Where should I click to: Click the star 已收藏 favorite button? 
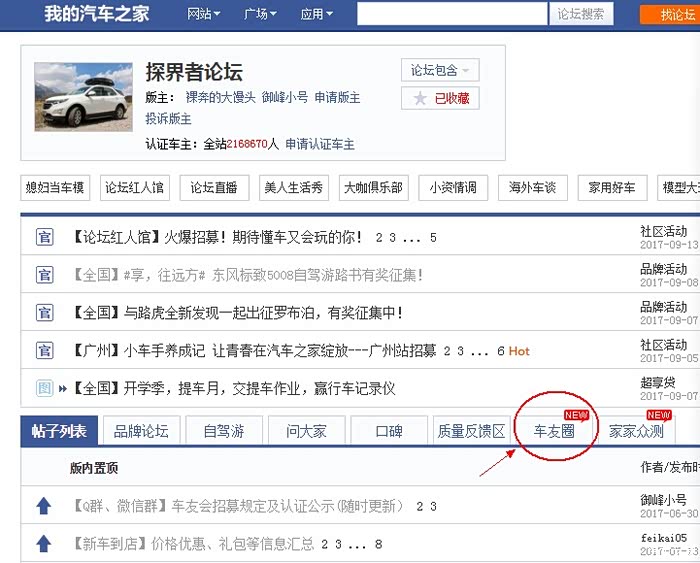click(440, 98)
